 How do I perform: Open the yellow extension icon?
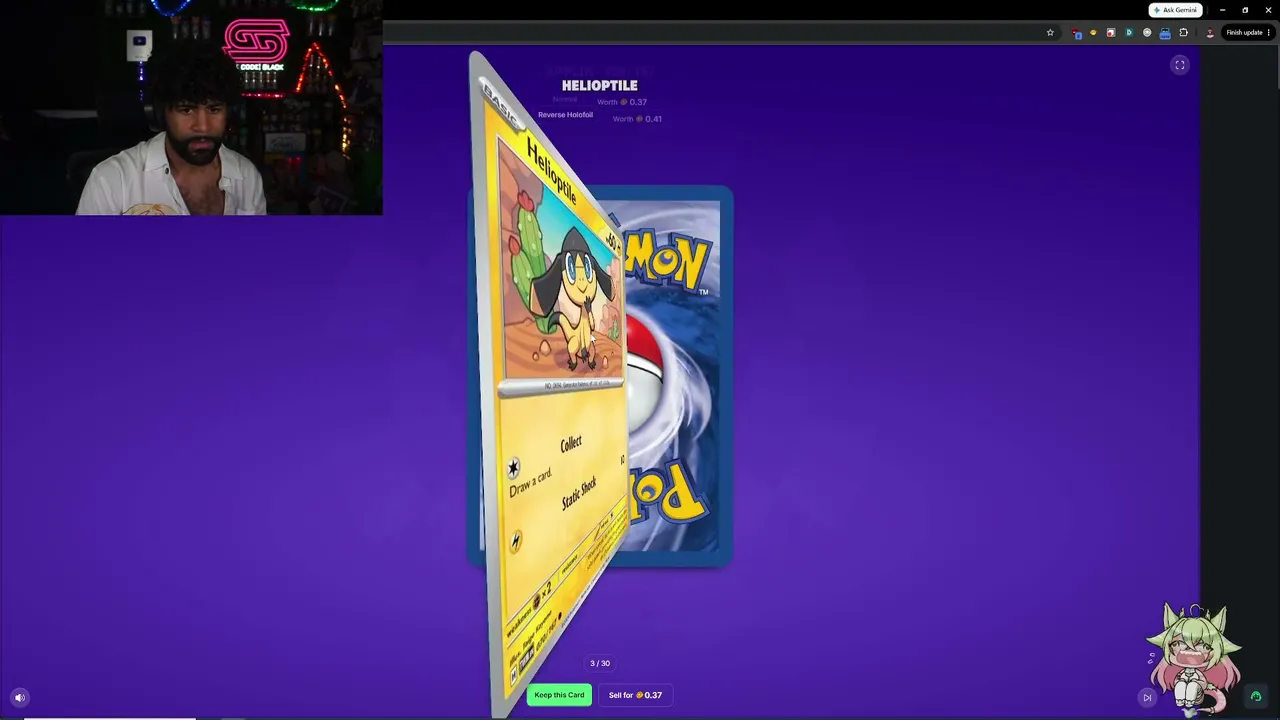tap(1093, 33)
